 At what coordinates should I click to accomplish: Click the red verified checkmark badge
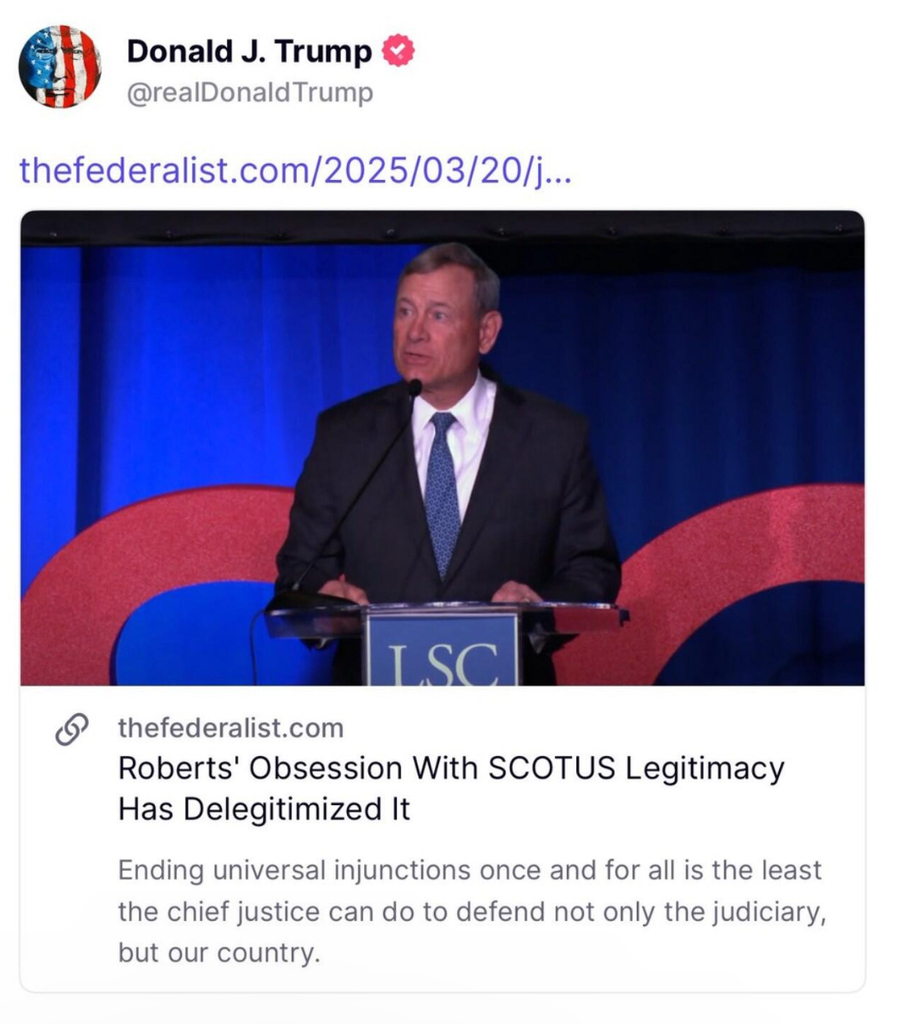point(399,51)
